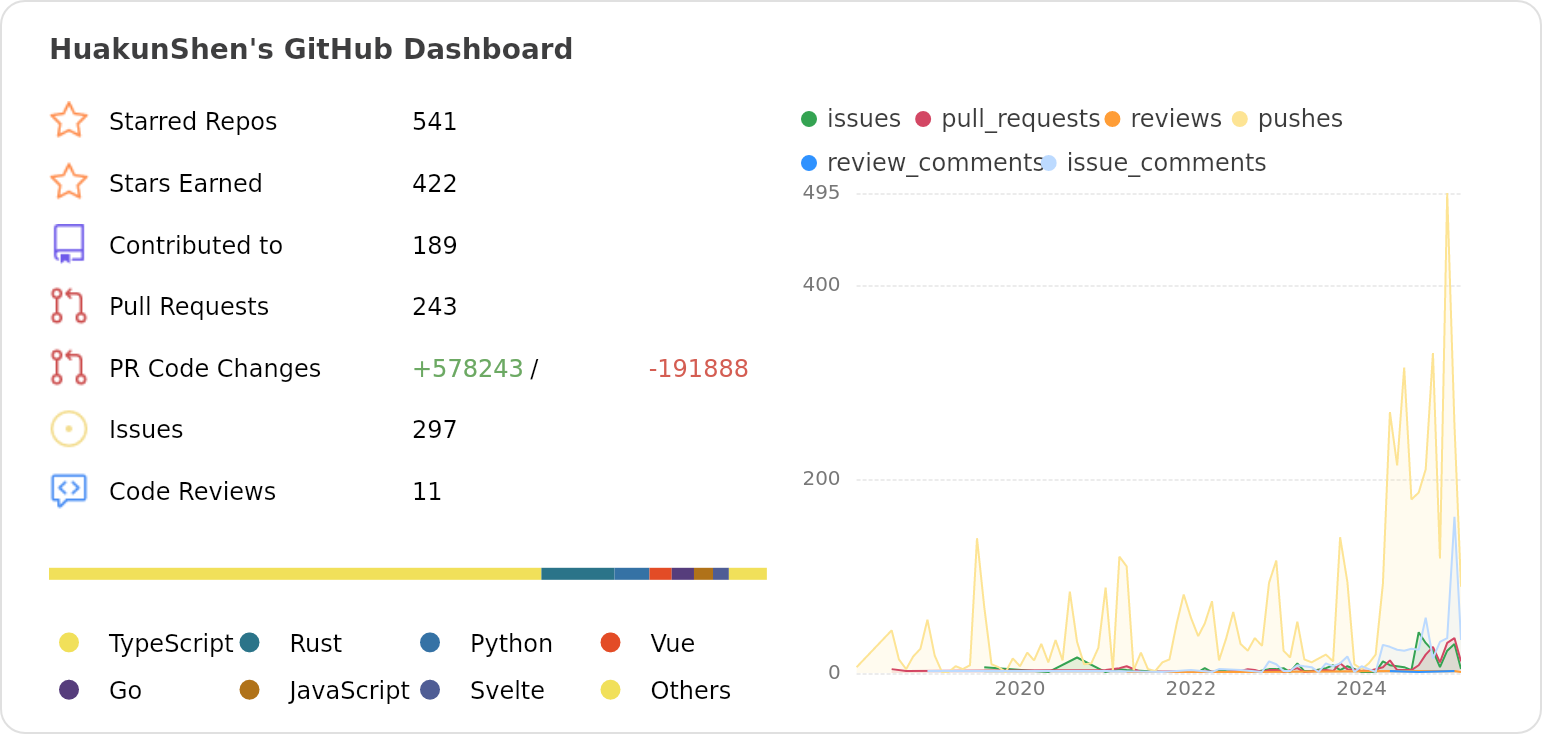Image resolution: width=1542 pixels, height=734 pixels.
Task: Click the Svelte language label
Action: coord(507,691)
